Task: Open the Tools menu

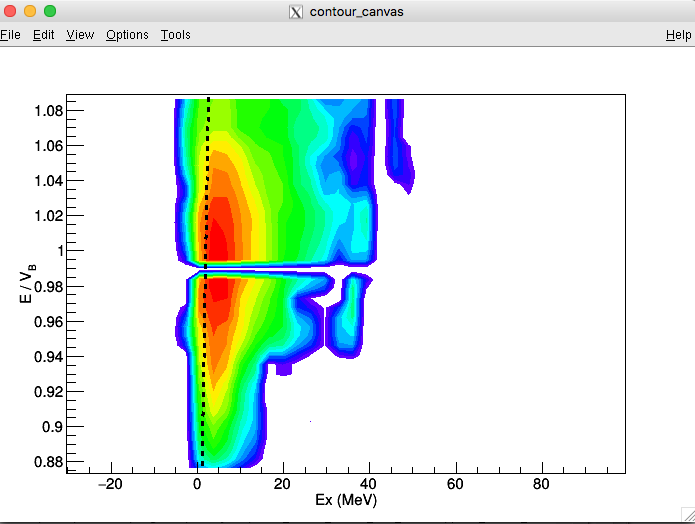Action: [x=176, y=35]
